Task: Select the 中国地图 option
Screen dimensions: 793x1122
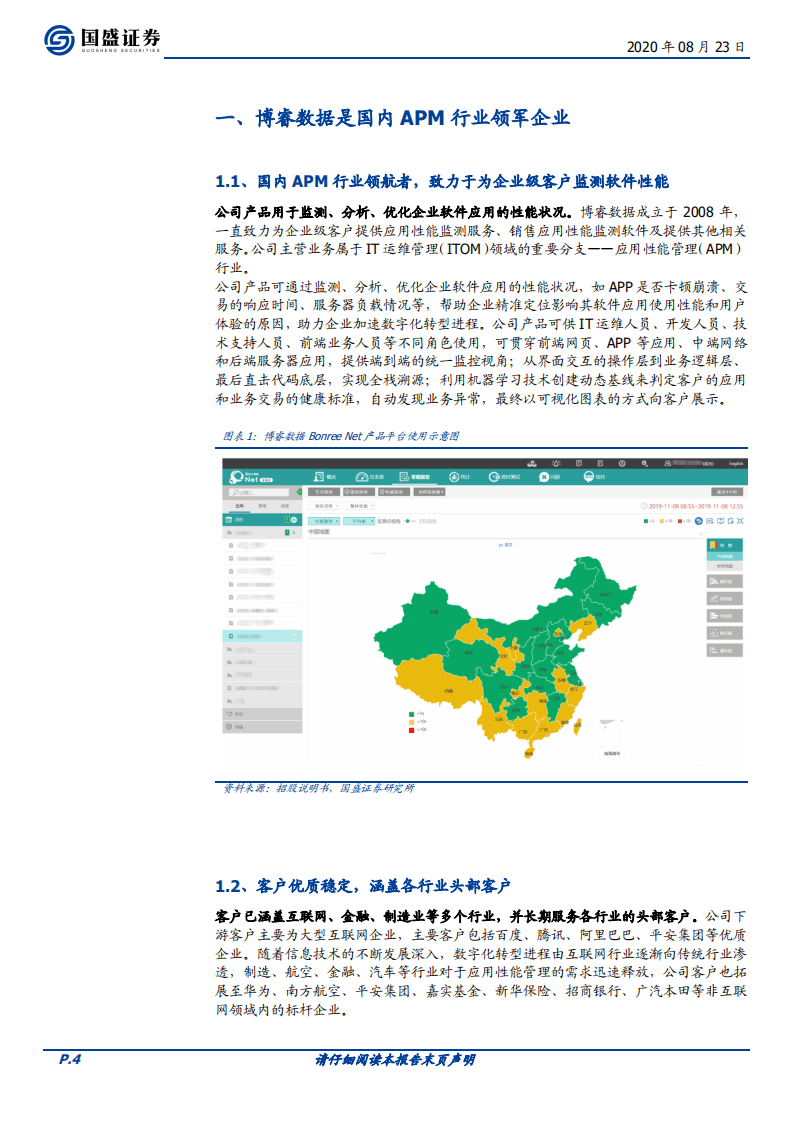Action: [x=725, y=556]
